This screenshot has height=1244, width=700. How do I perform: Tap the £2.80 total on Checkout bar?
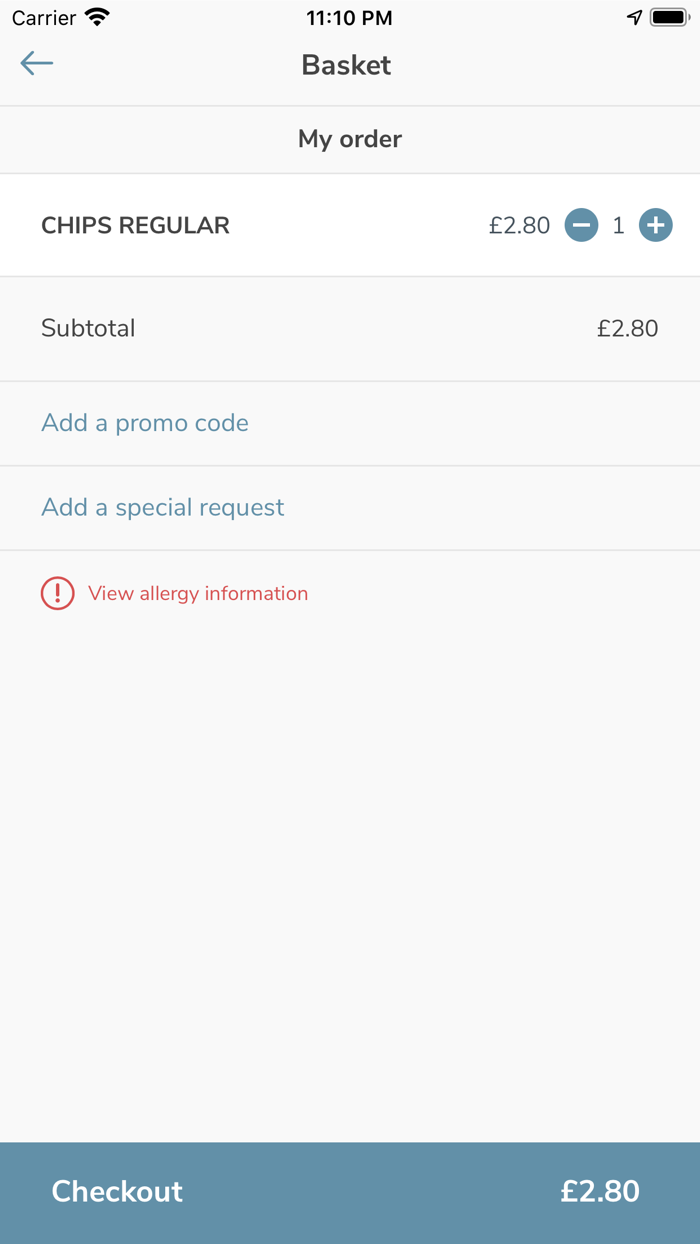click(x=600, y=1191)
